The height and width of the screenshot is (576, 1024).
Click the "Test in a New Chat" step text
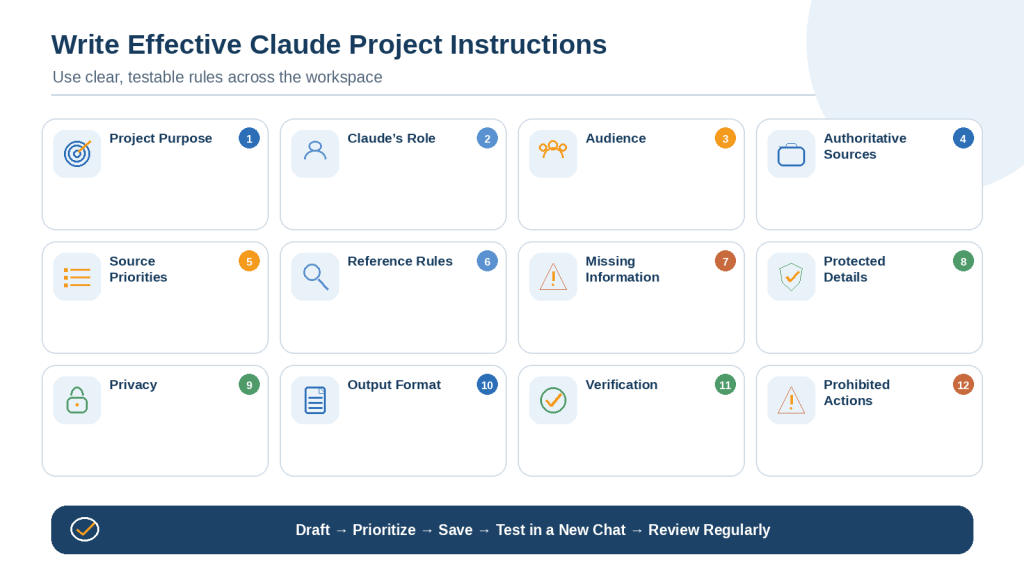point(560,530)
